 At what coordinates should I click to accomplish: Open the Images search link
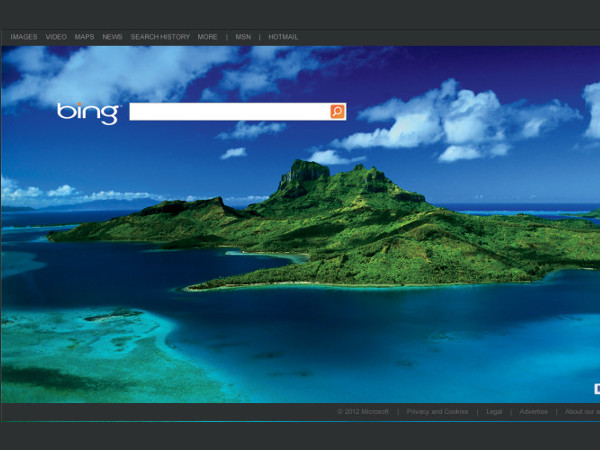point(24,37)
